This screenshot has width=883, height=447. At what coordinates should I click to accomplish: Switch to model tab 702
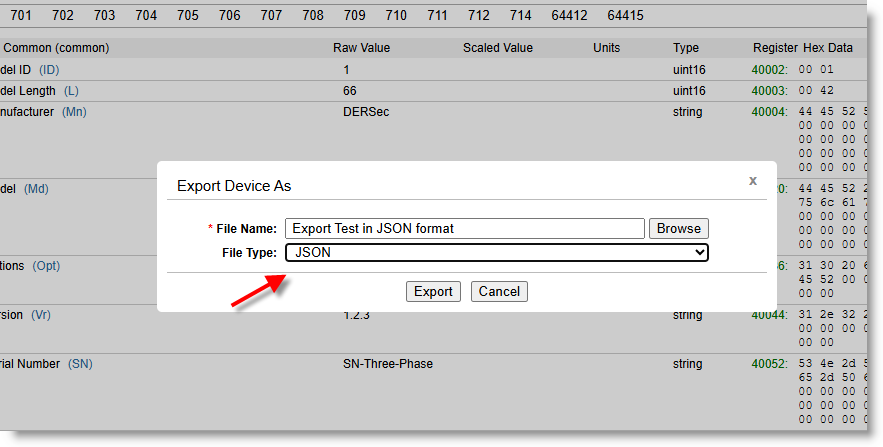pyautogui.click(x=63, y=15)
